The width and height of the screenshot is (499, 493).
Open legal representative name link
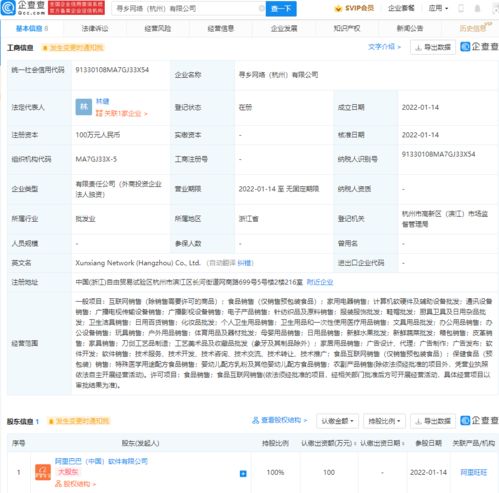[102, 101]
